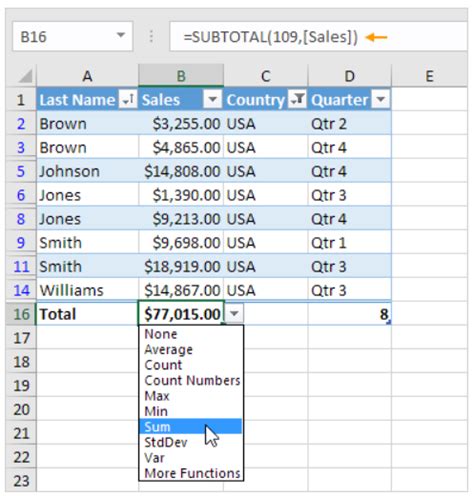Image resolution: width=474 pixels, height=496 pixels.
Task: Choose Max from the function list
Action: pos(191,396)
